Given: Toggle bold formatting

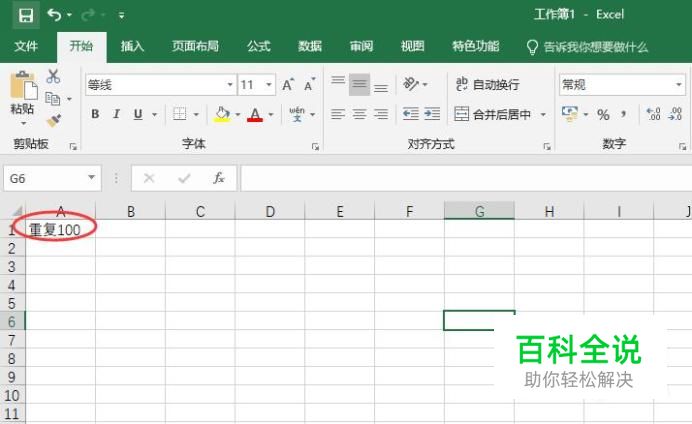Looking at the screenshot, I should 95,114.
